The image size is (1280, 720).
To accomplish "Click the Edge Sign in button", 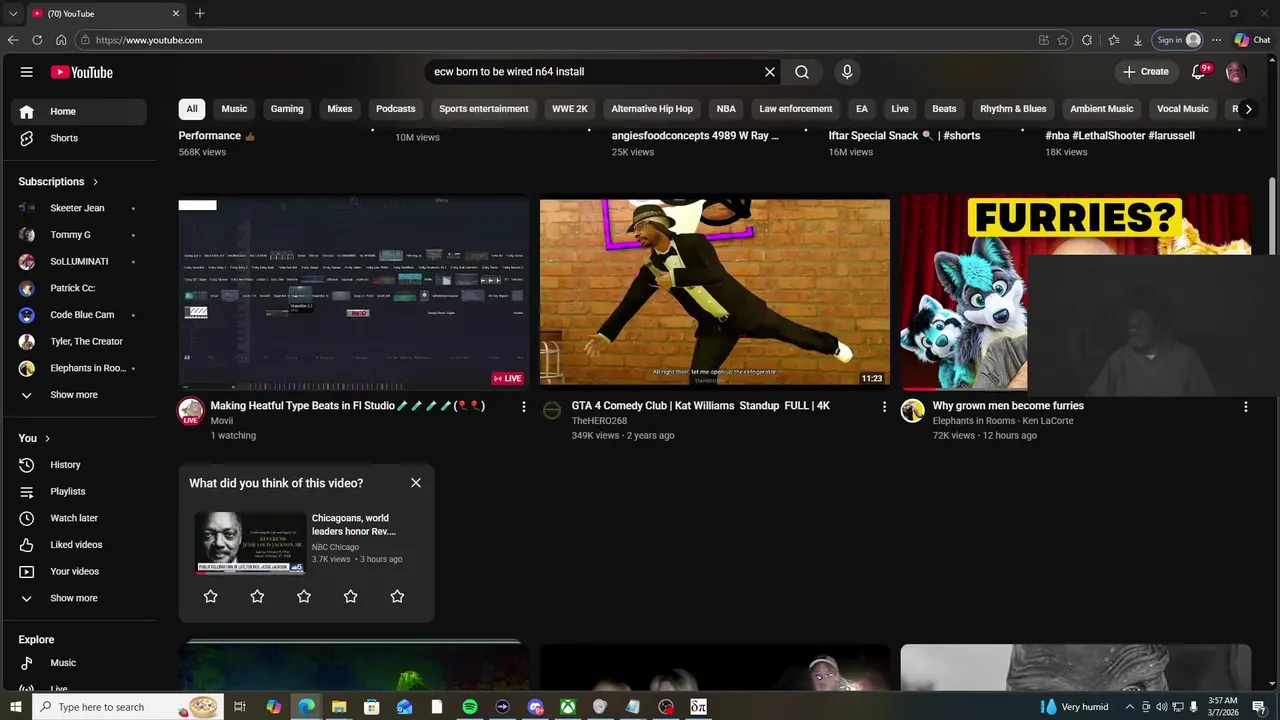I will point(1177,40).
